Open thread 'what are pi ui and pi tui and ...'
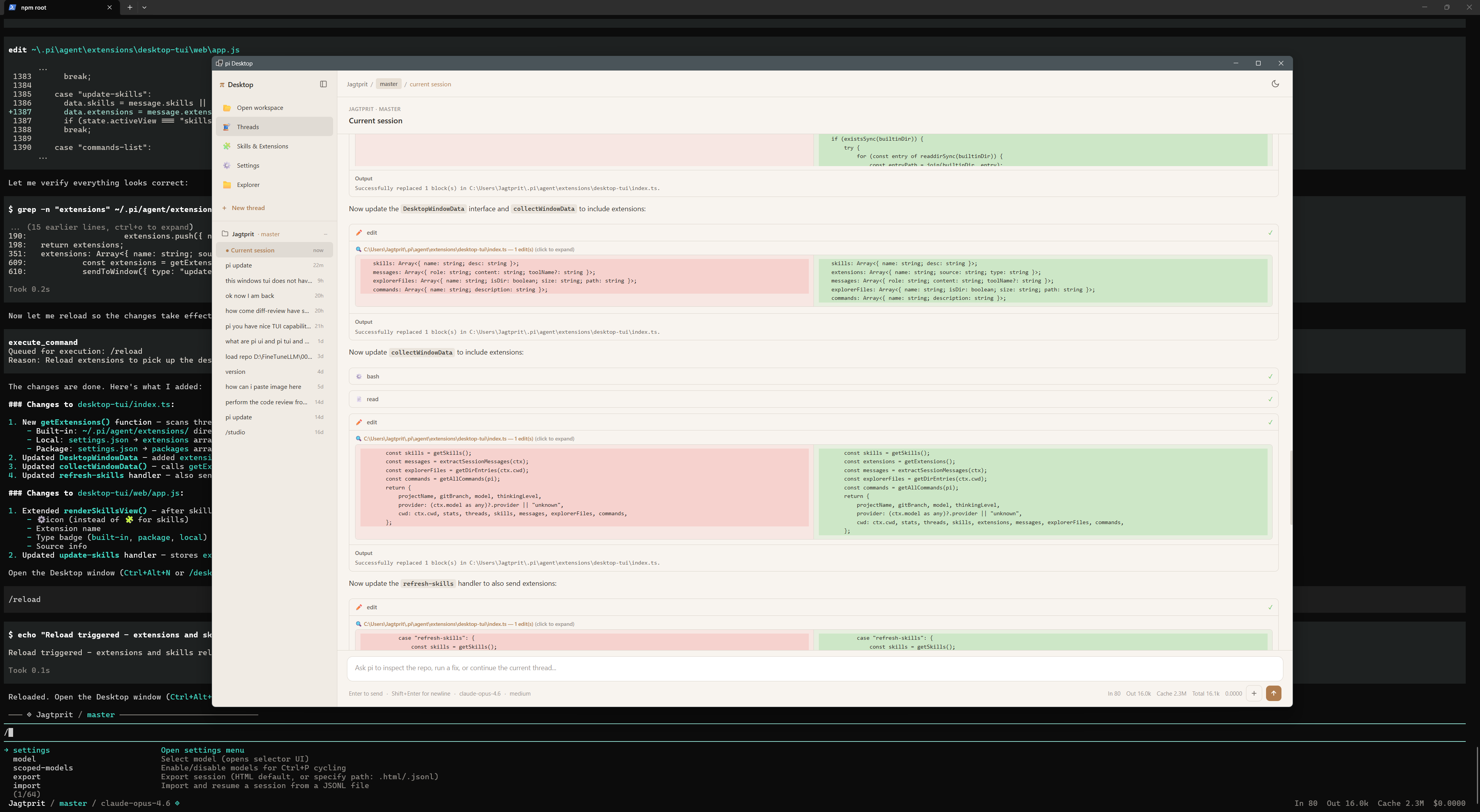The width and height of the screenshot is (1480, 812). [x=274, y=341]
